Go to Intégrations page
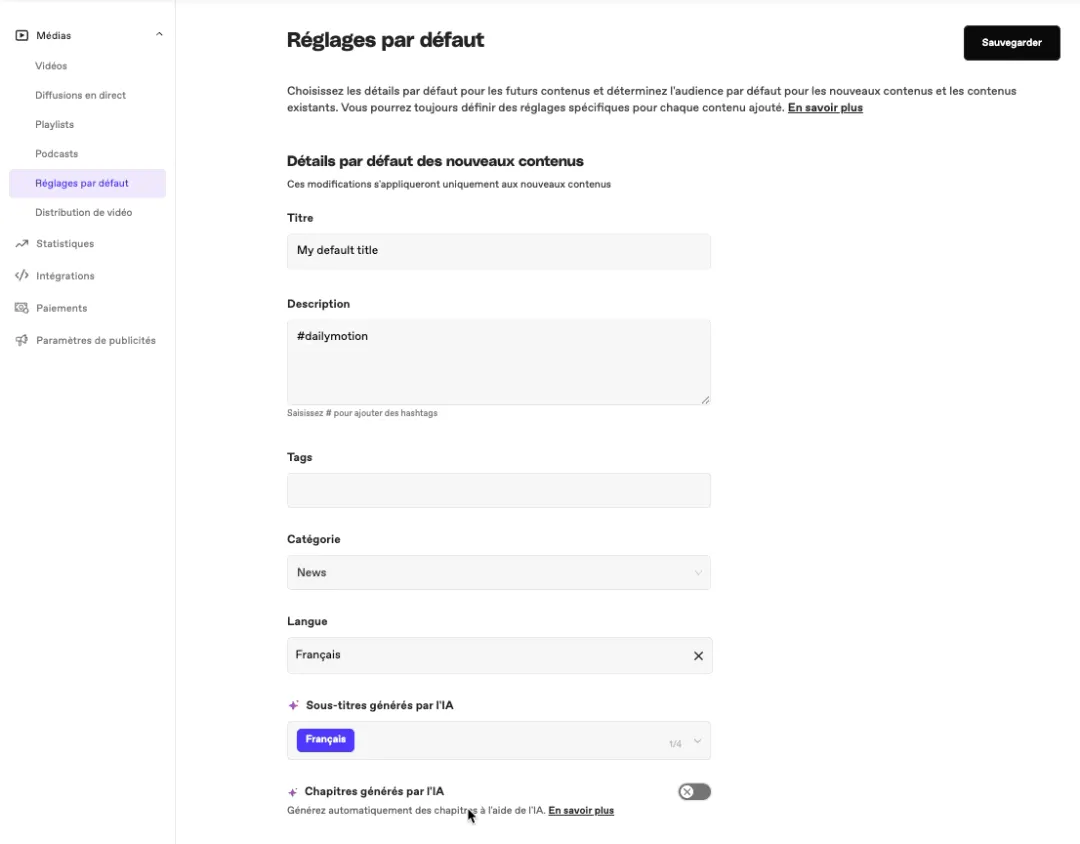 (x=65, y=276)
